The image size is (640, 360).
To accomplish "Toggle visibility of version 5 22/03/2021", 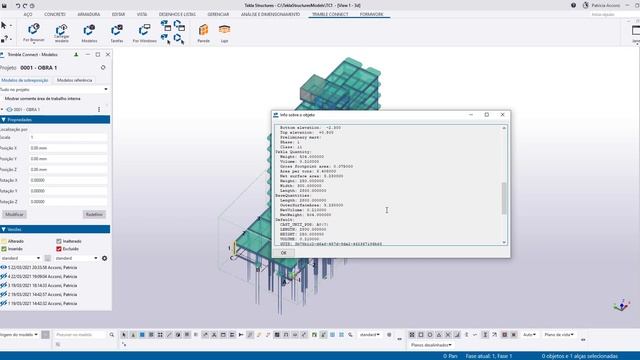I will click(4, 267).
